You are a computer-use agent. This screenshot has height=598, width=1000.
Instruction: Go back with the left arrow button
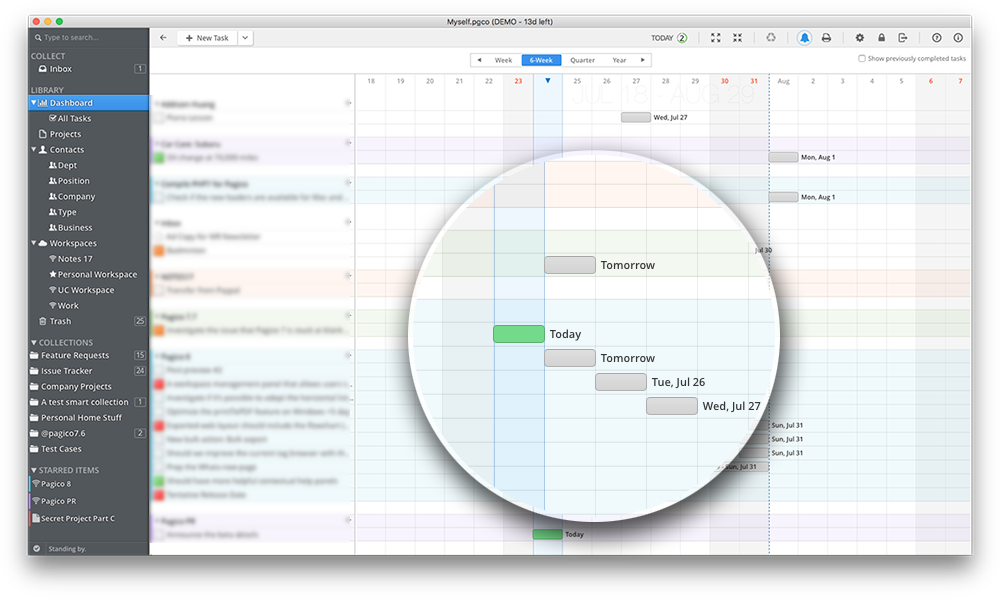[x=163, y=38]
